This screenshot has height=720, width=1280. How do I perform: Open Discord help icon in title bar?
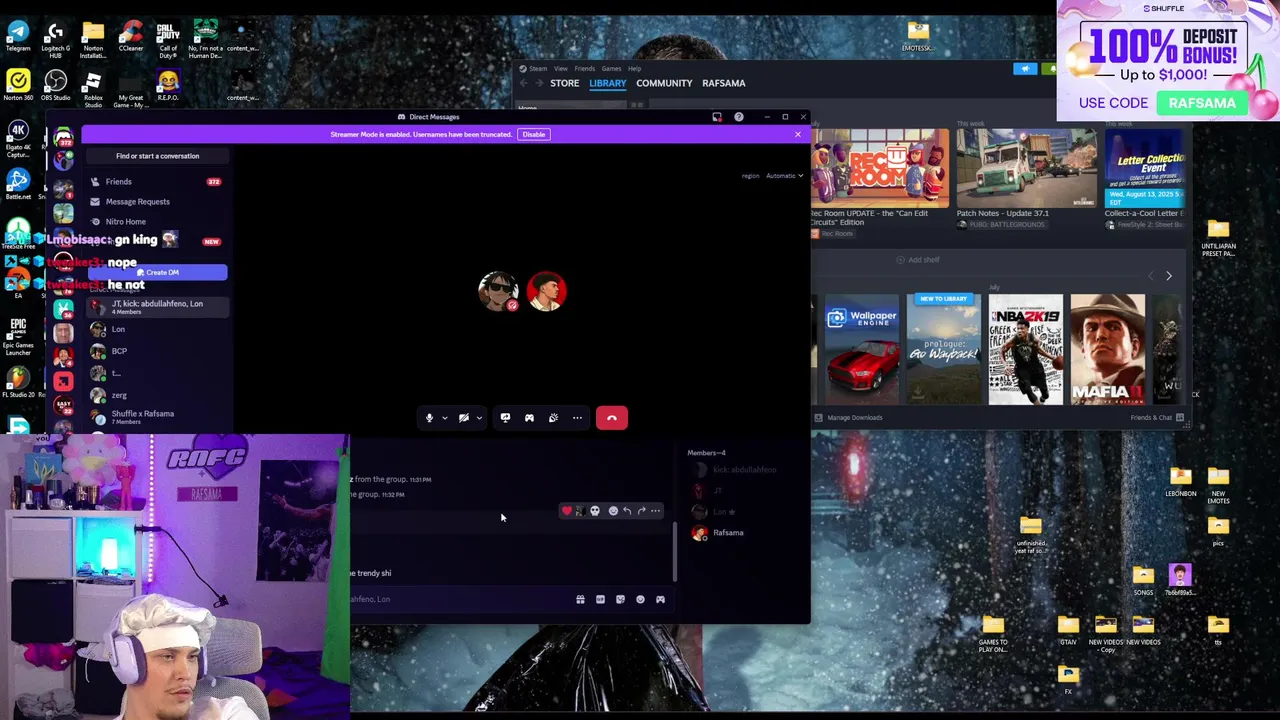[x=739, y=117]
